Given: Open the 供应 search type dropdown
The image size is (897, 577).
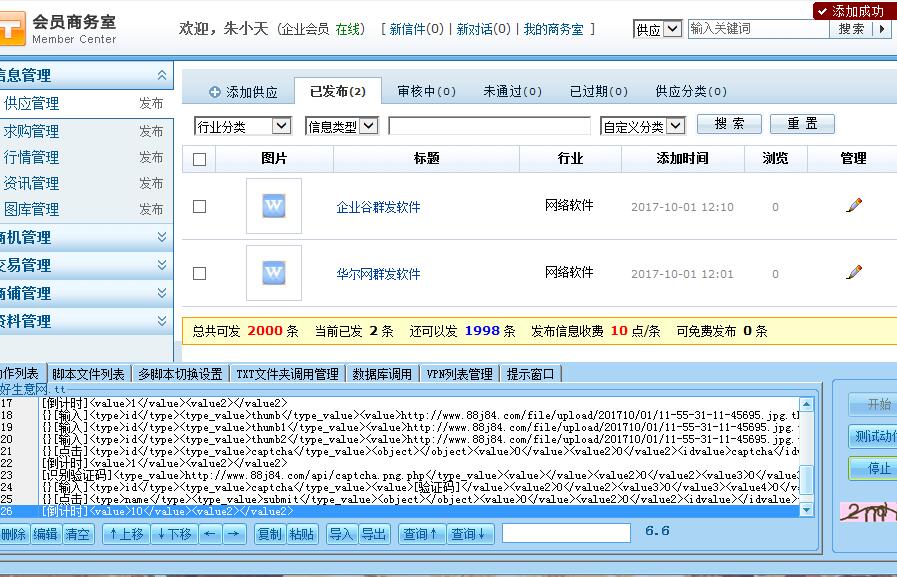Looking at the screenshot, I should 657,29.
